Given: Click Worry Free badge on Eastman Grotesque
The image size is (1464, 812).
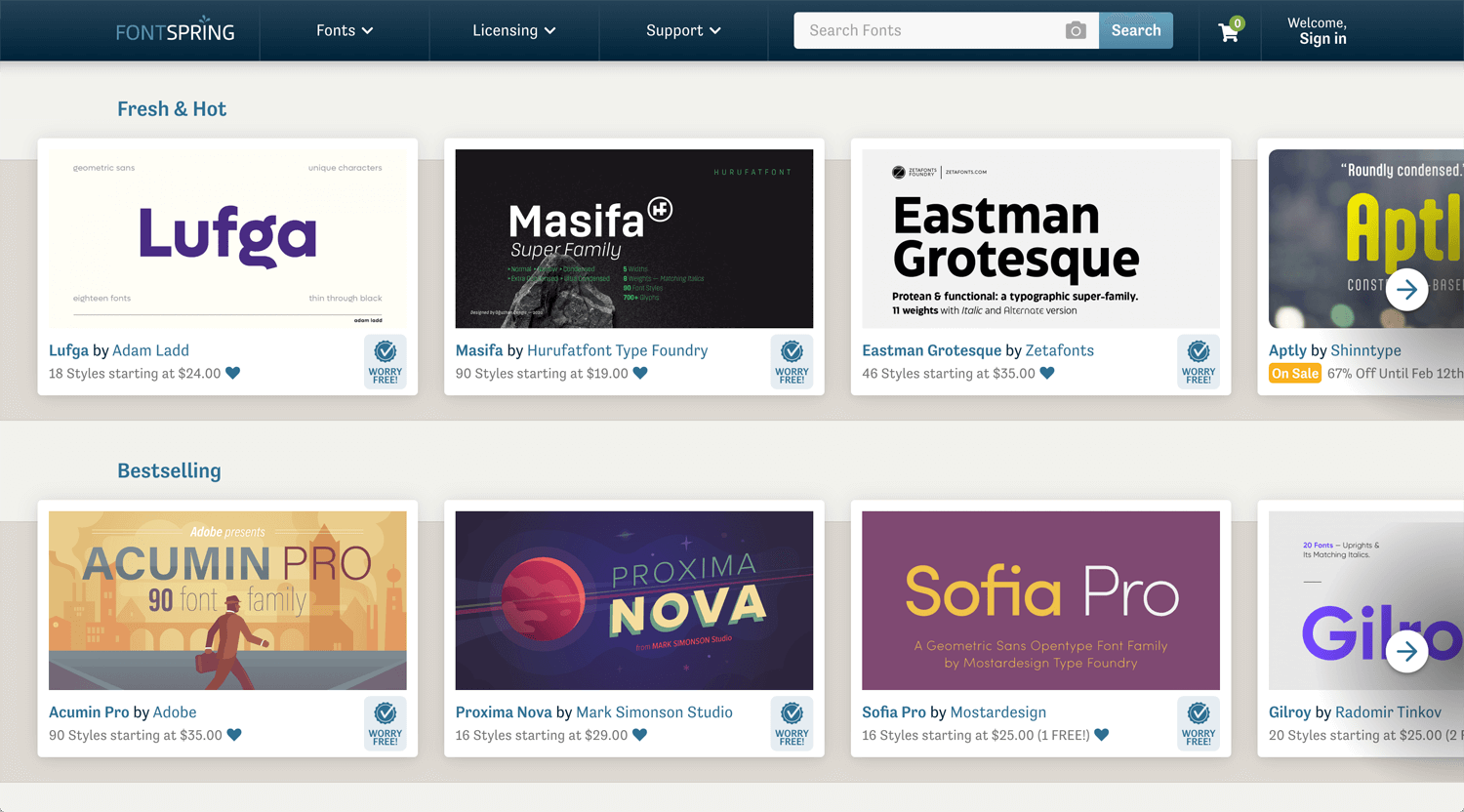Looking at the screenshot, I should (1199, 361).
